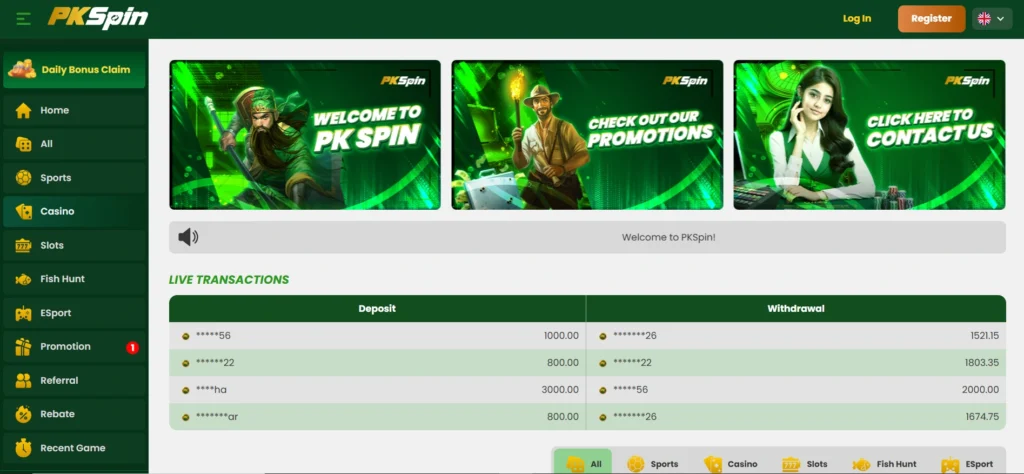Click the Log In link
Image resolution: width=1024 pixels, height=474 pixels.
[x=857, y=18]
